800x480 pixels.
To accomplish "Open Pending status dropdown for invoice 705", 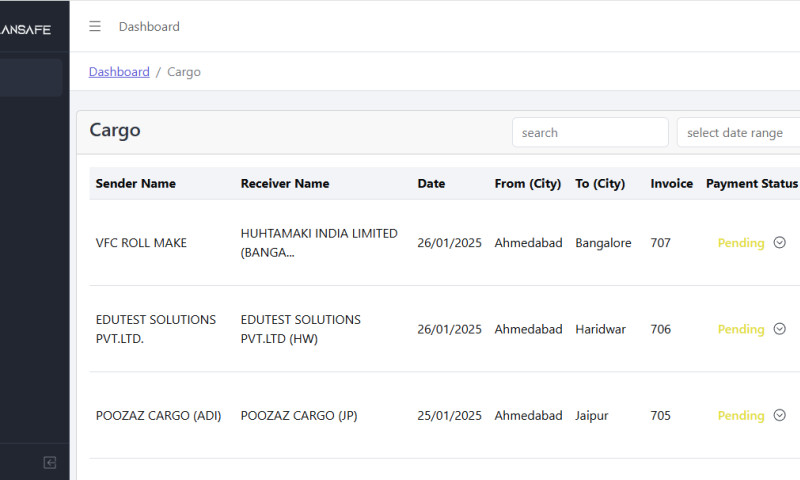I will click(x=779, y=415).
